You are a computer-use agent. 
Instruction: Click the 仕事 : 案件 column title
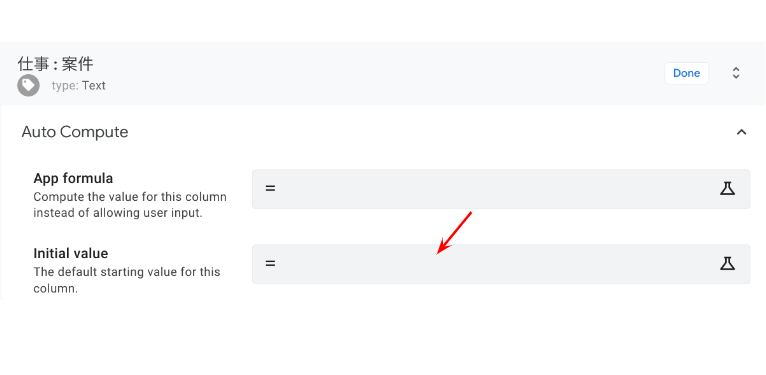56,64
